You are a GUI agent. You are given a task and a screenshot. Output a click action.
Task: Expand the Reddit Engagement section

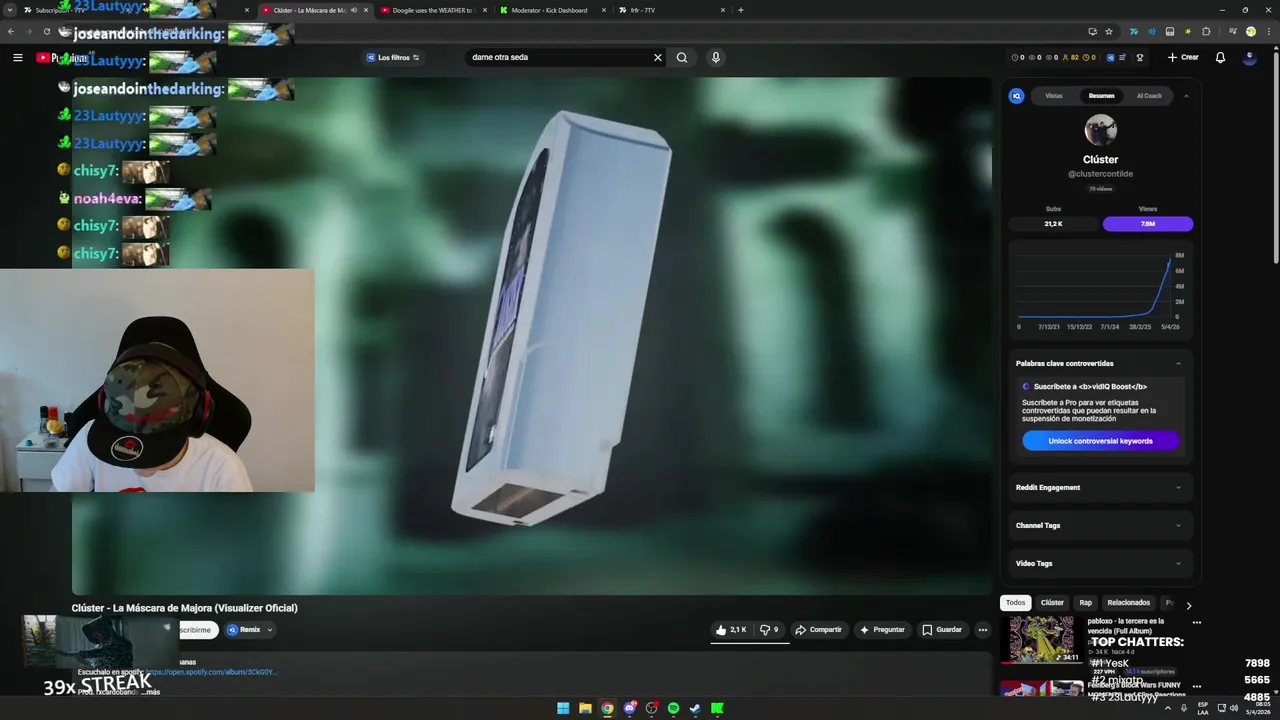tap(1100, 488)
